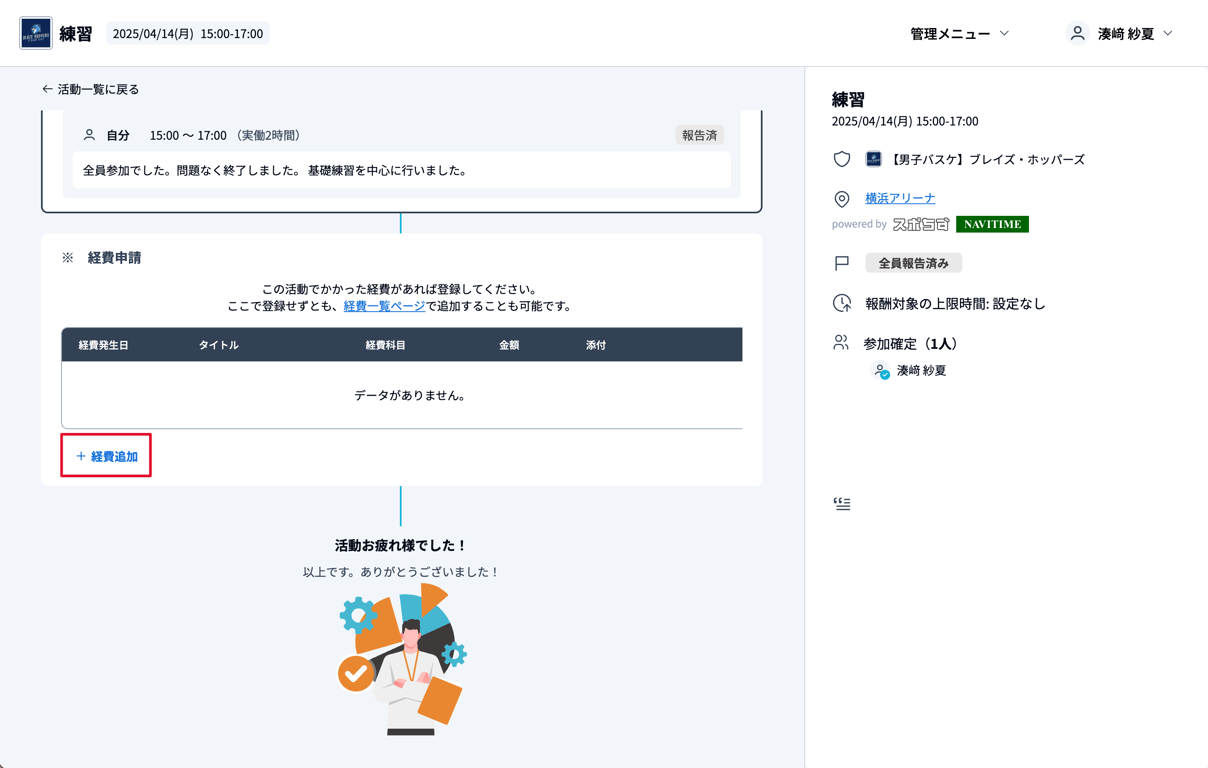
Task: Click the 経費追加 button
Action: pyautogui.click(x=106, y=456)
